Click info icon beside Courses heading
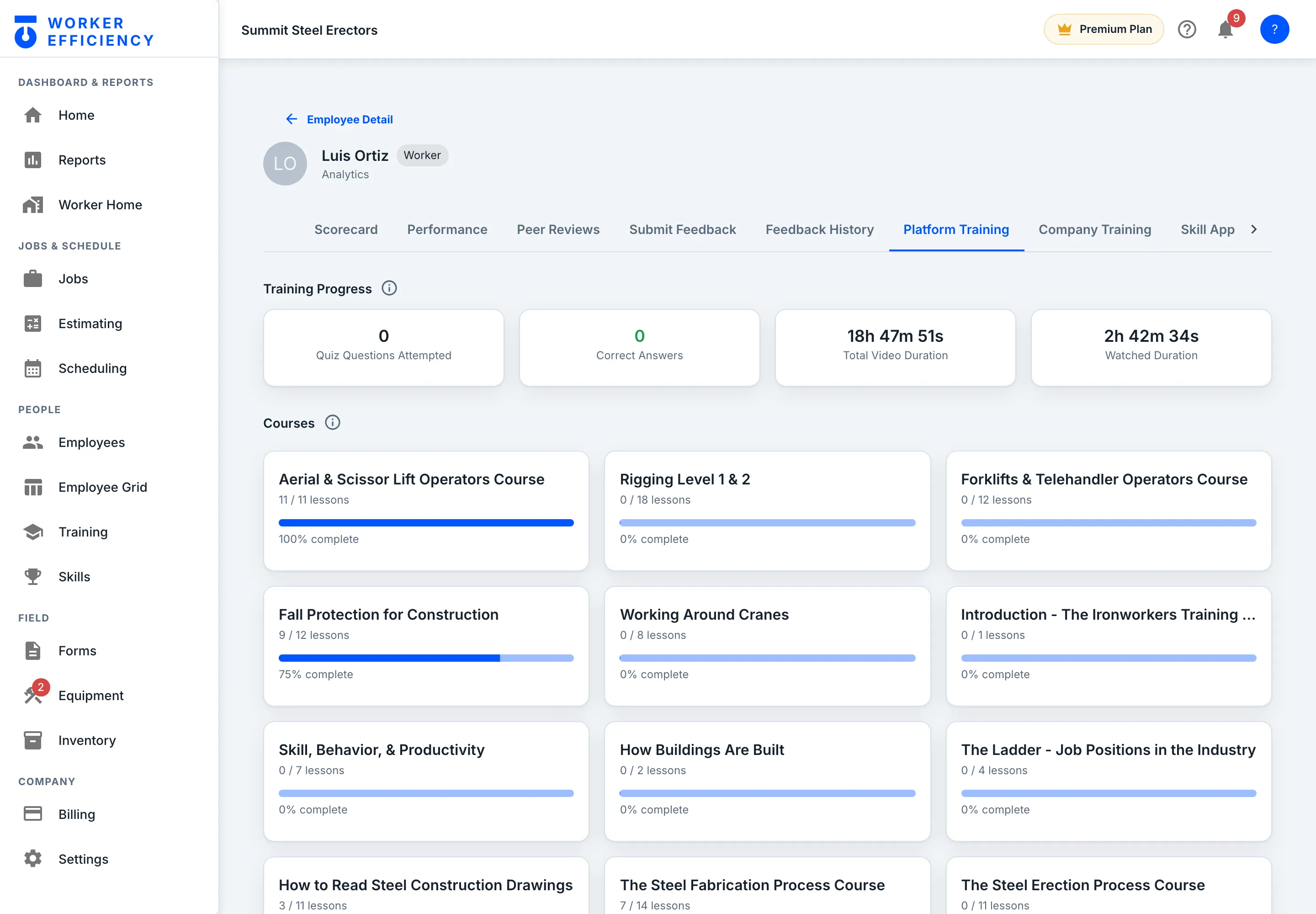1316x914 pixels. (333, 423)
